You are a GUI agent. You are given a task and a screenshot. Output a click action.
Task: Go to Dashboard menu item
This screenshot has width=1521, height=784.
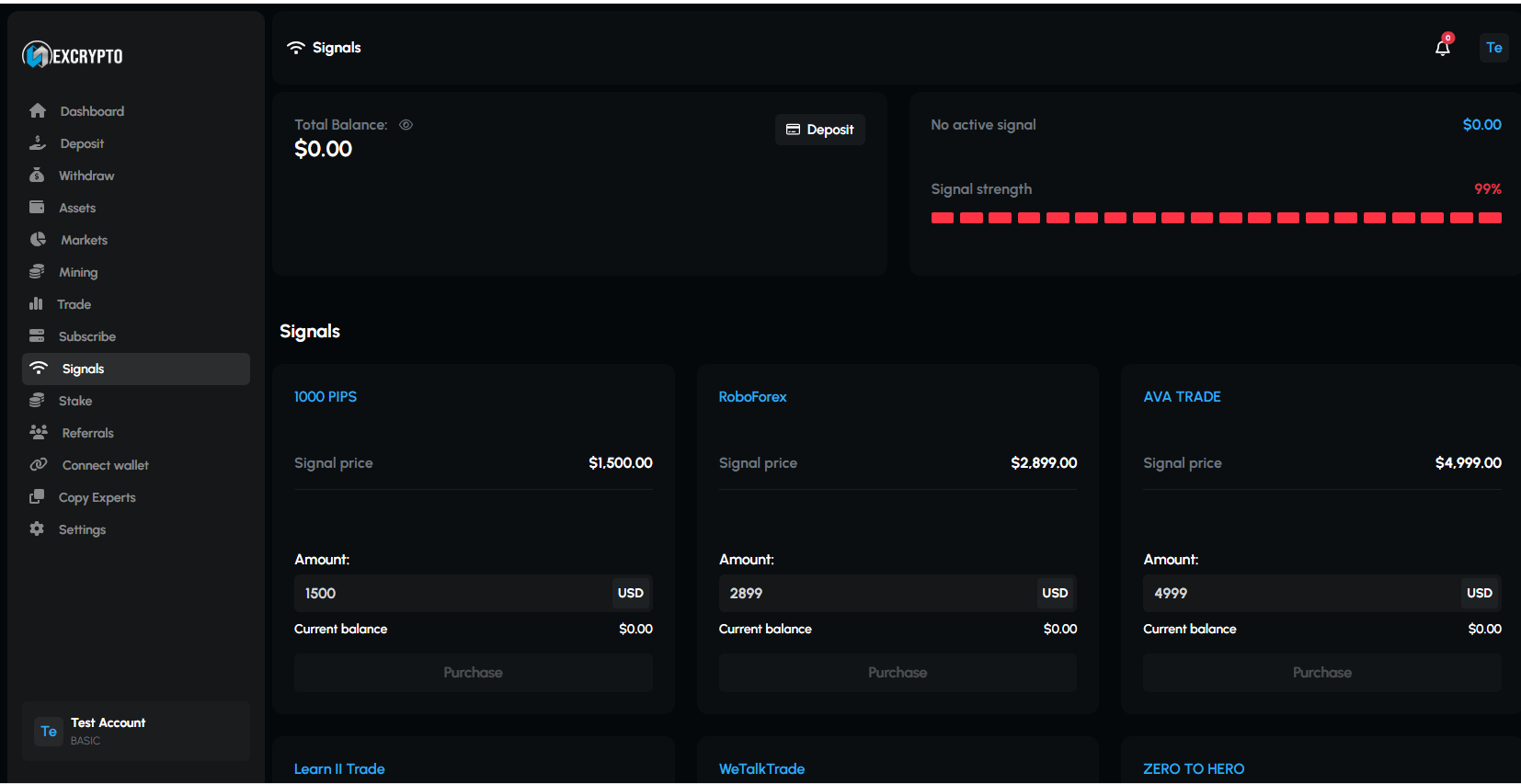tap(136, 110)
